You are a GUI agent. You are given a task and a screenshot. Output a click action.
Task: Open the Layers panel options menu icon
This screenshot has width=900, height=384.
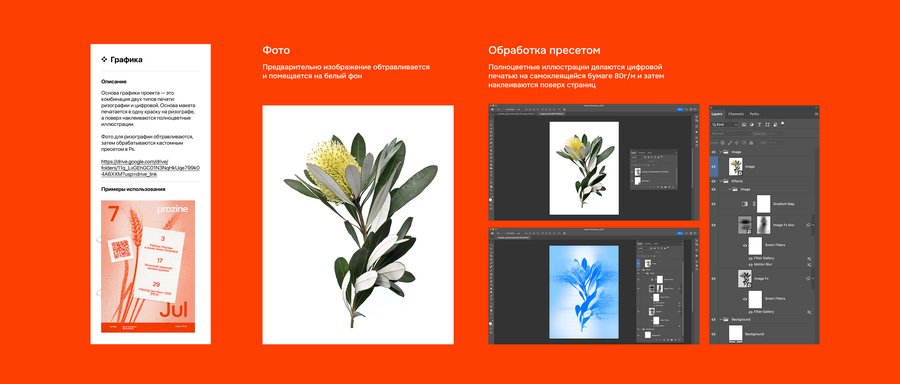[x=816, y=114]
